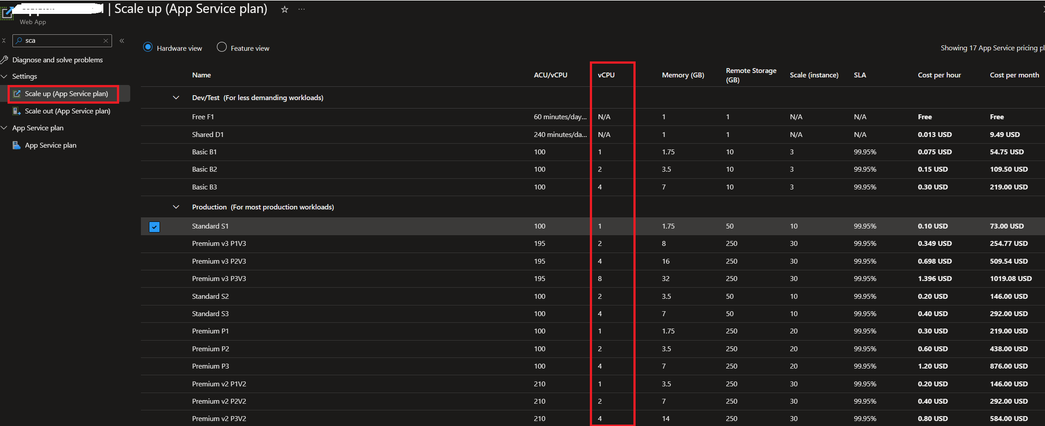Viewport: 1045px width, 426px height.
Task: Collapse the Settings section in sidebar
Action: tap(4, 77)
